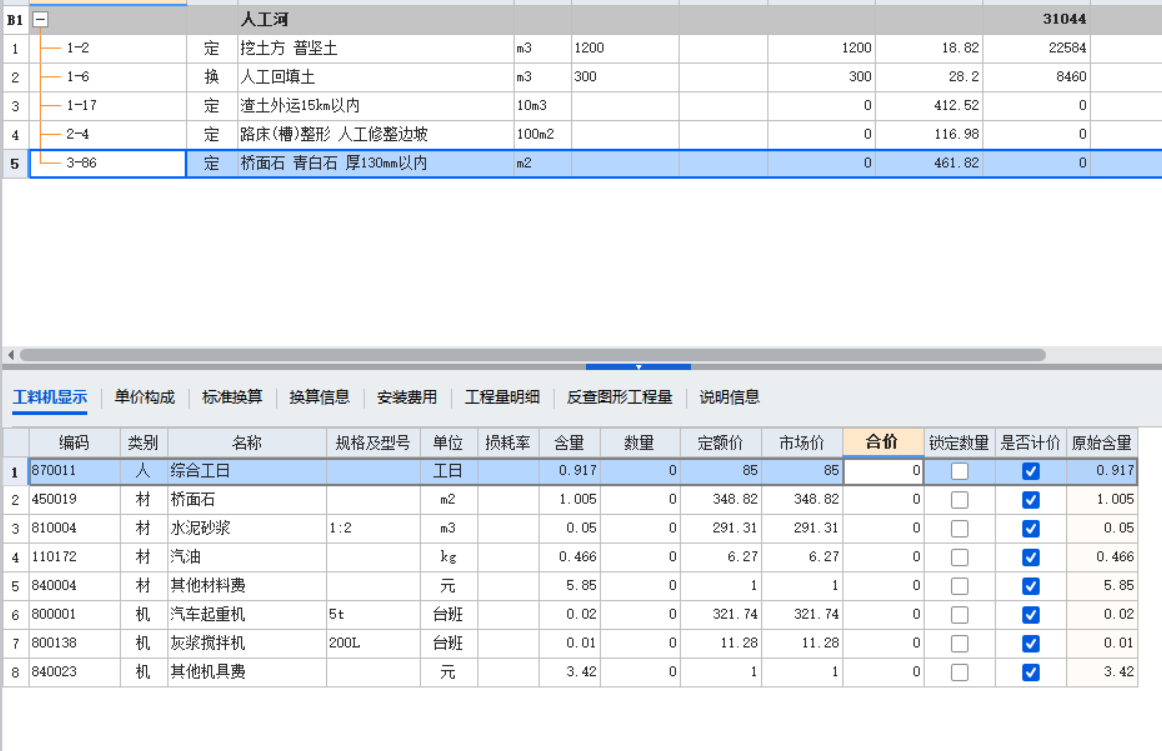Enable 锁定数量 for the 水泥砂浆 row
Screen dimensions: 1162x751
pos(959,528)
